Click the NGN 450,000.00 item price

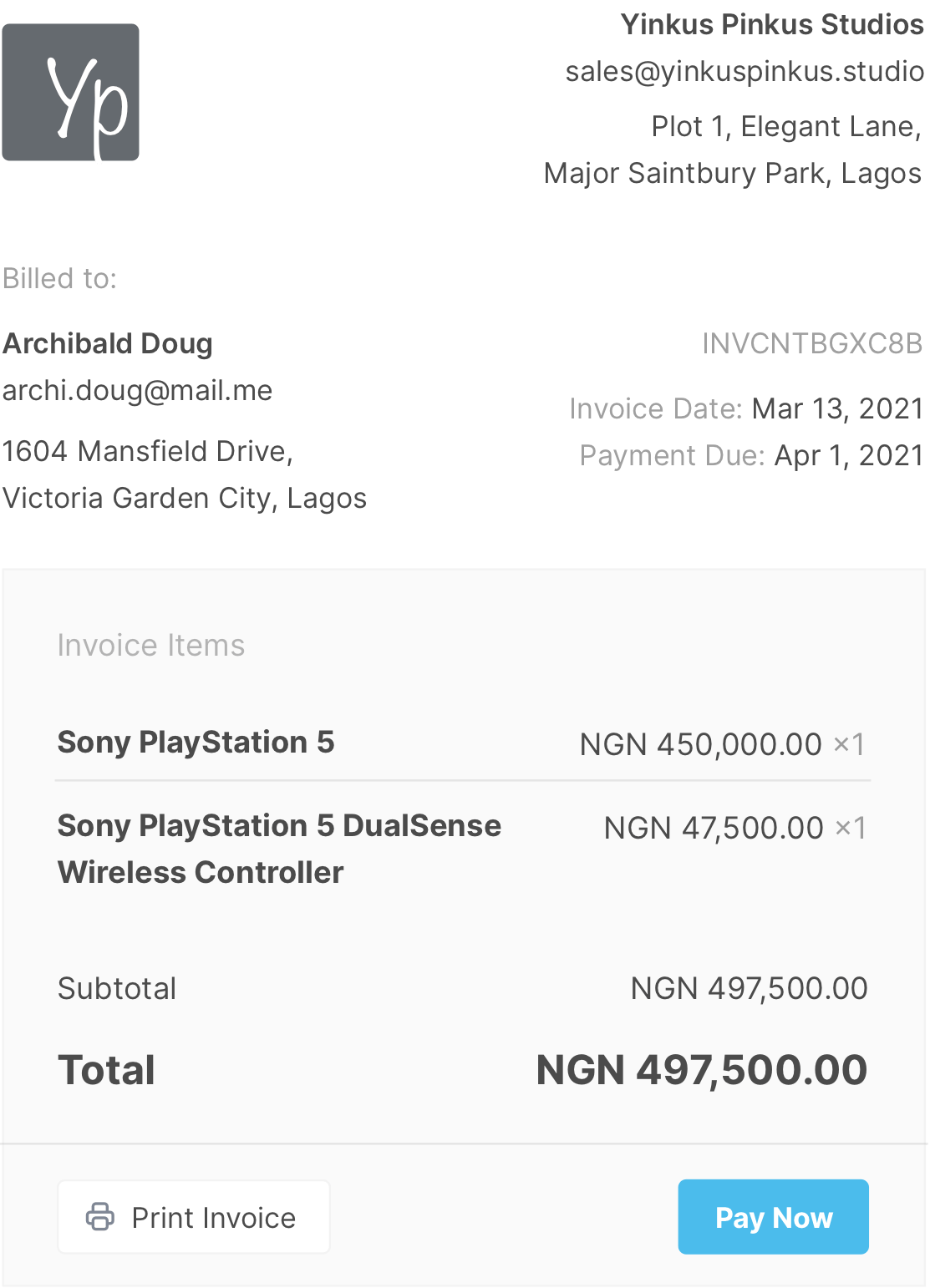700,744
